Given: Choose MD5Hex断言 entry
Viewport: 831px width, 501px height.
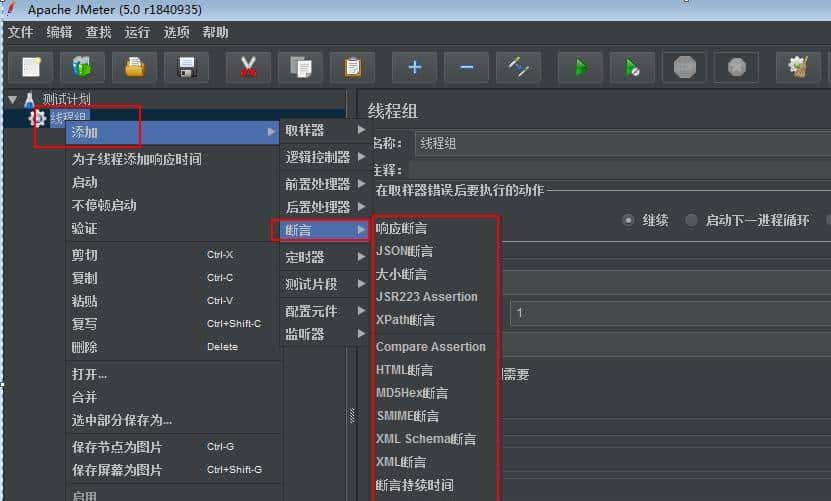Looking at the screenshot, I should click(x=412, y=393).
